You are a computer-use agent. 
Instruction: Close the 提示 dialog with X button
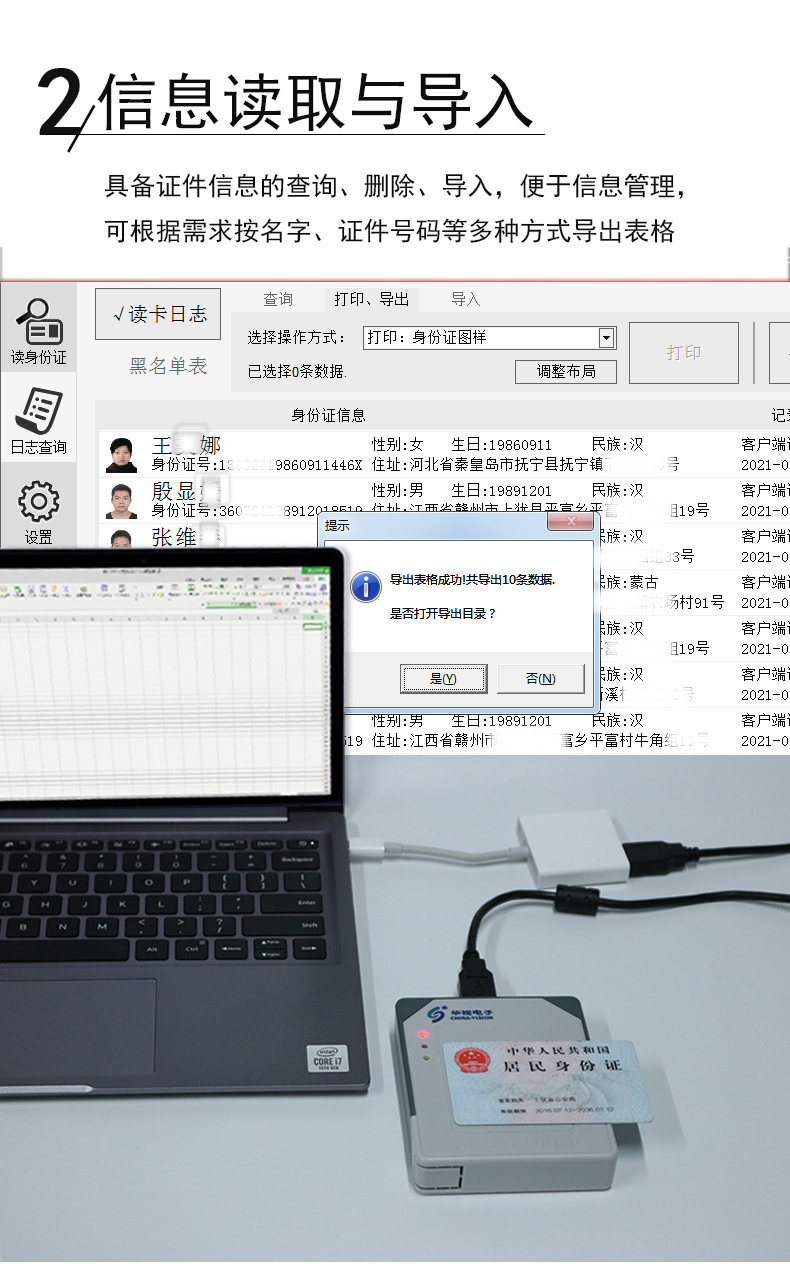pos(570,523)
